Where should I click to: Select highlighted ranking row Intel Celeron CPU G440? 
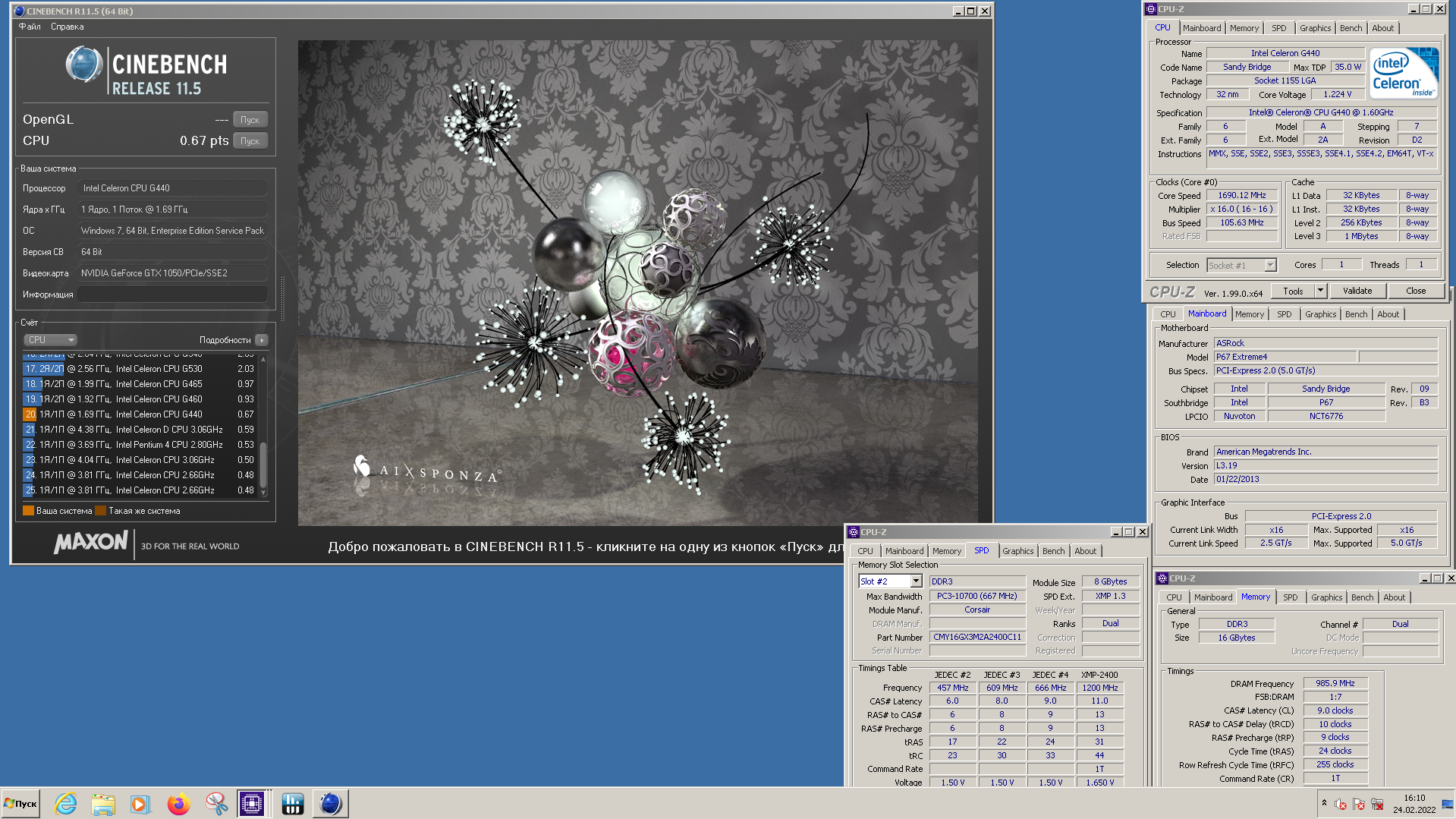click(x=140, y=414)
